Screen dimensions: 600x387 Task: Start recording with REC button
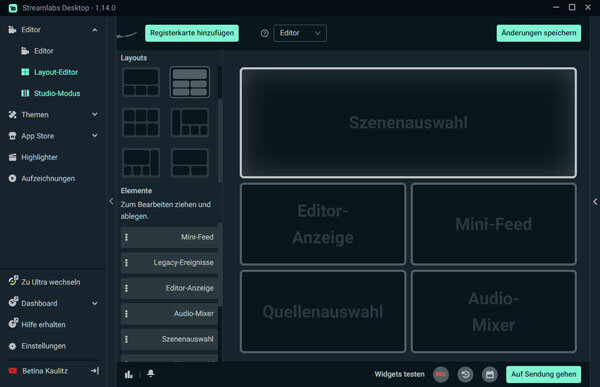coord(441,374)
